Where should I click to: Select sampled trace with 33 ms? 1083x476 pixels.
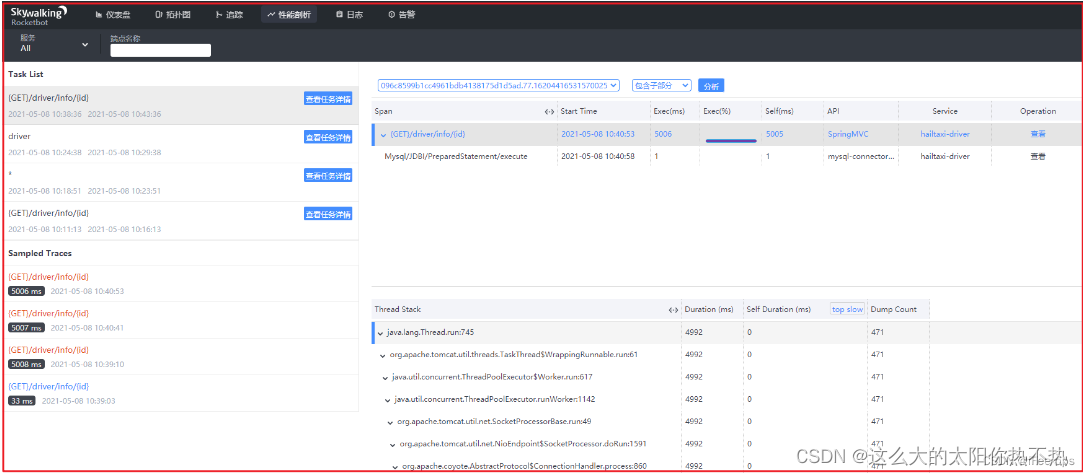tap(181, 393)
